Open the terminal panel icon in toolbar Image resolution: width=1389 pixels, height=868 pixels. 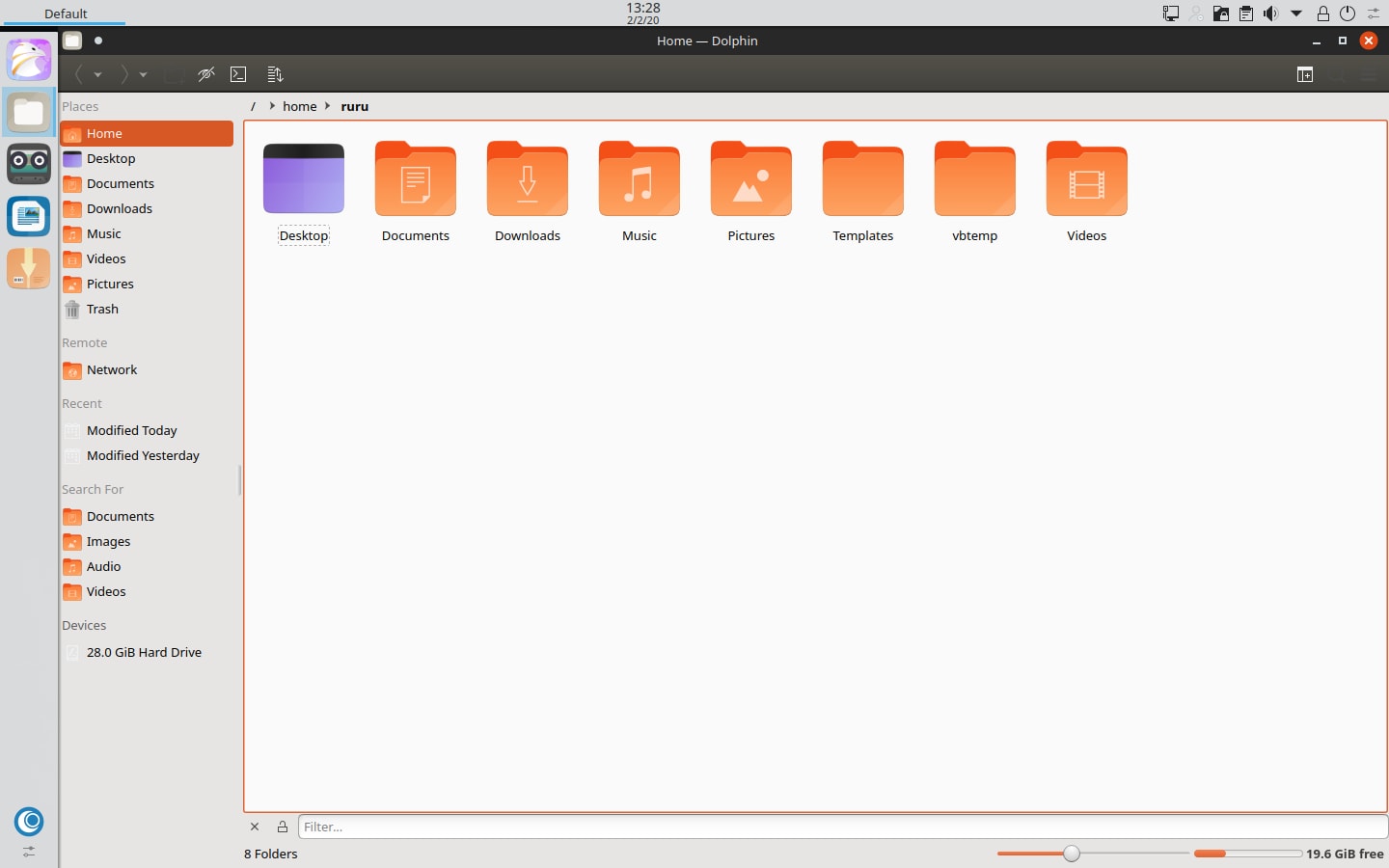238,74
